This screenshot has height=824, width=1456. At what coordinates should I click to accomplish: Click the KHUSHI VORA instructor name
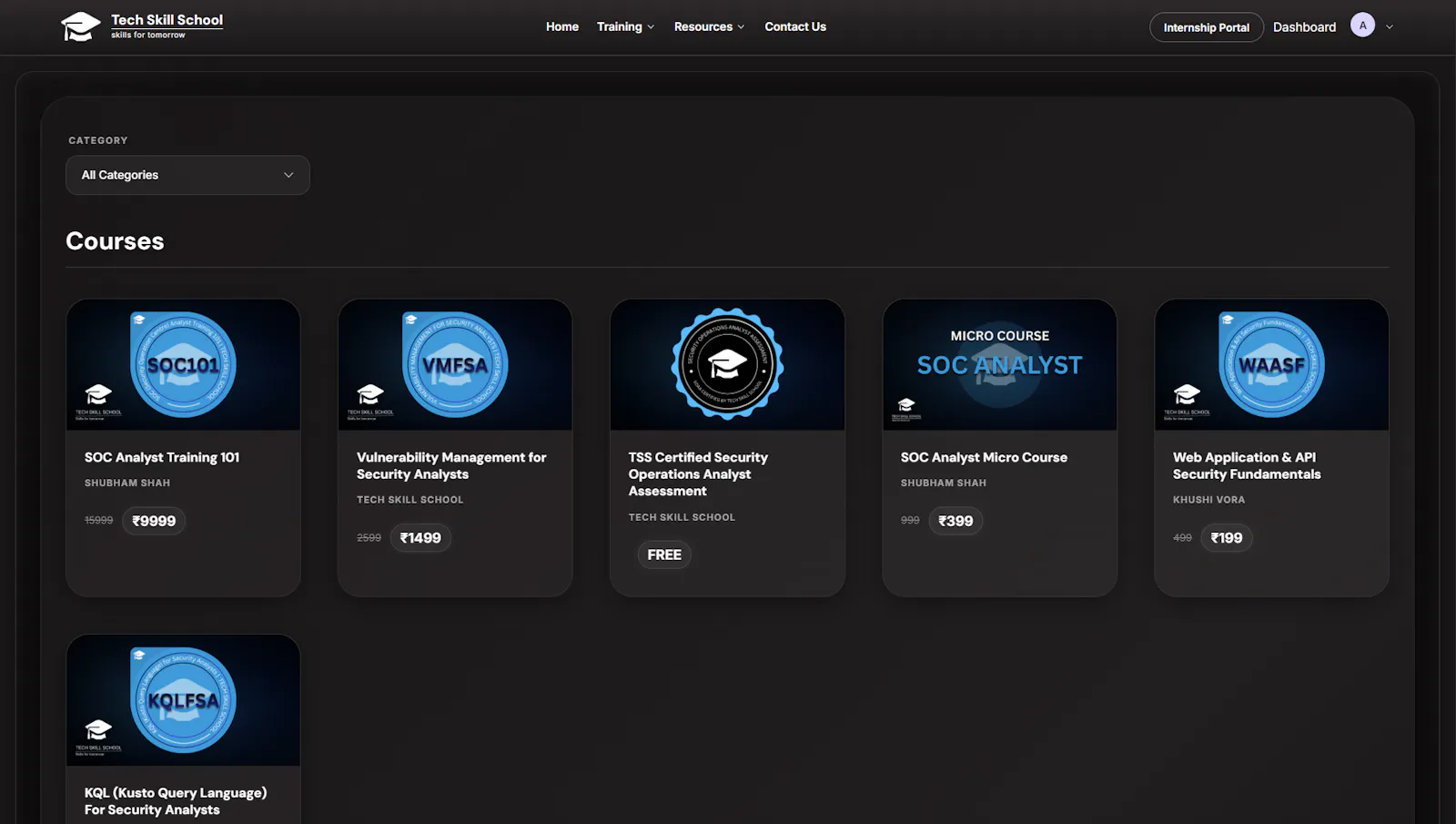coord(1208,500)
